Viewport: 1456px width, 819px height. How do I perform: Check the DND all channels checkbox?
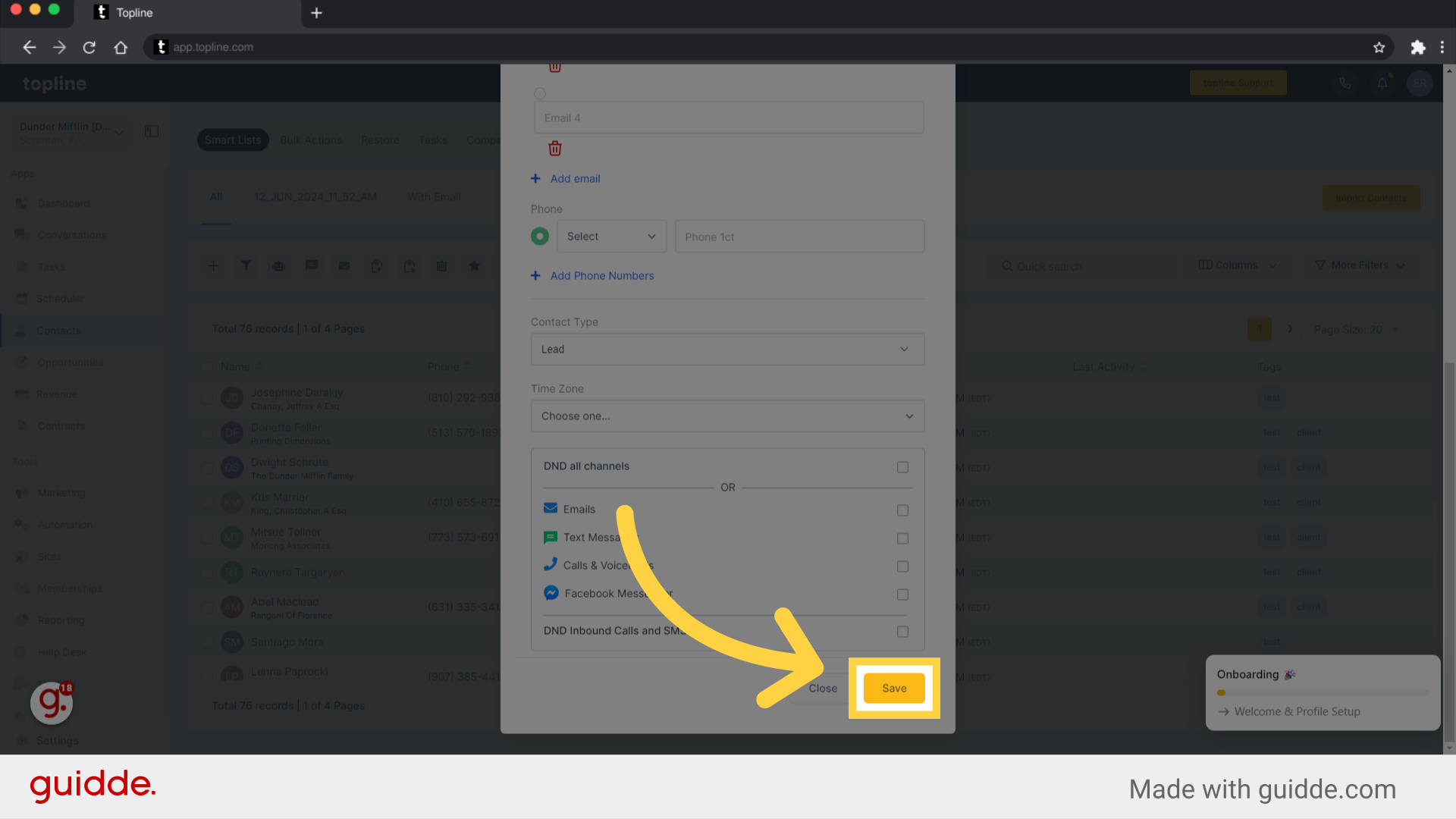pyautogui.click(x=902, y=467)
